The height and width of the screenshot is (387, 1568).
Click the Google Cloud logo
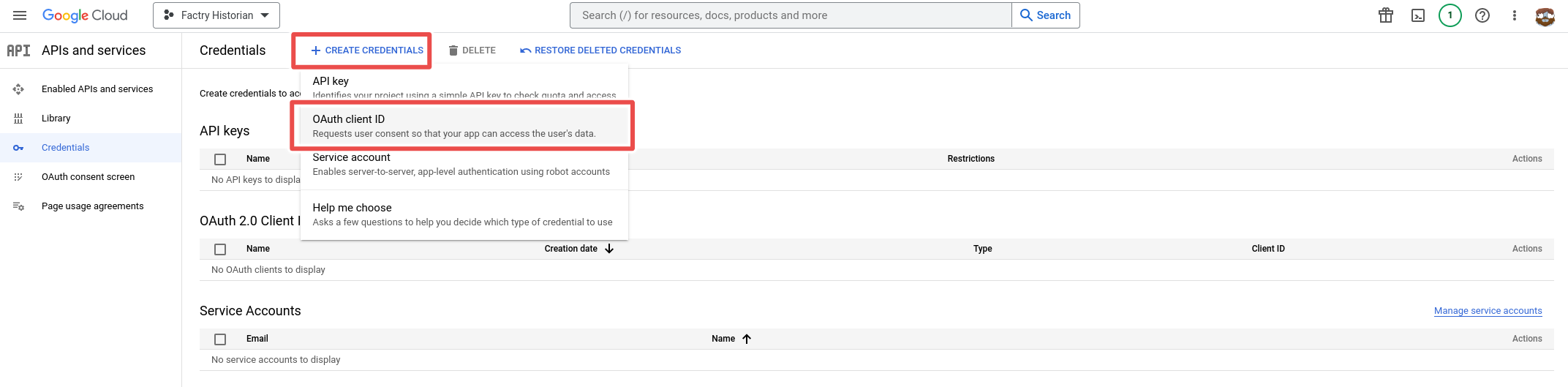85,15
